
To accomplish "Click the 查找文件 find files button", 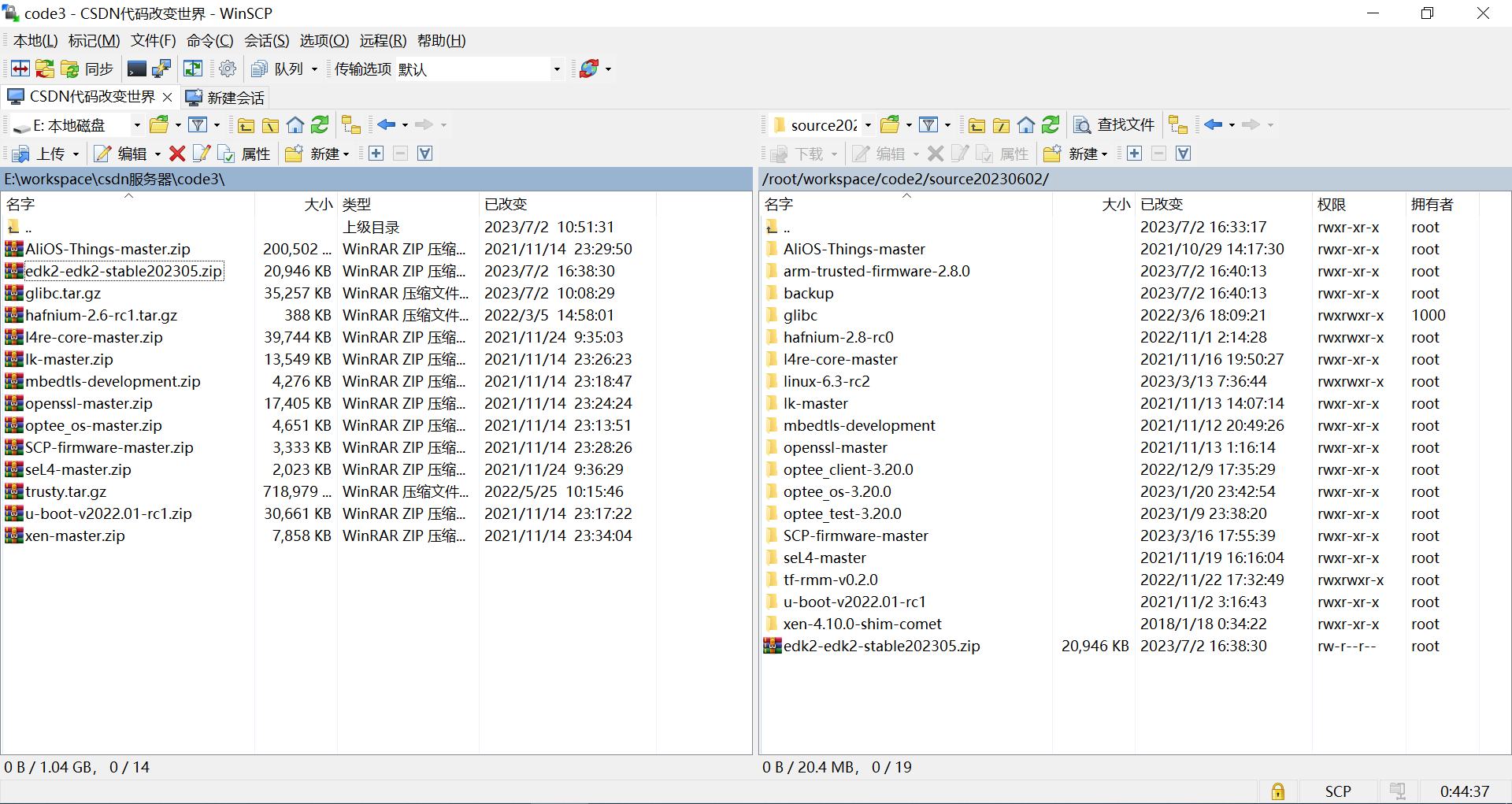I will (x=1114, y=125).
